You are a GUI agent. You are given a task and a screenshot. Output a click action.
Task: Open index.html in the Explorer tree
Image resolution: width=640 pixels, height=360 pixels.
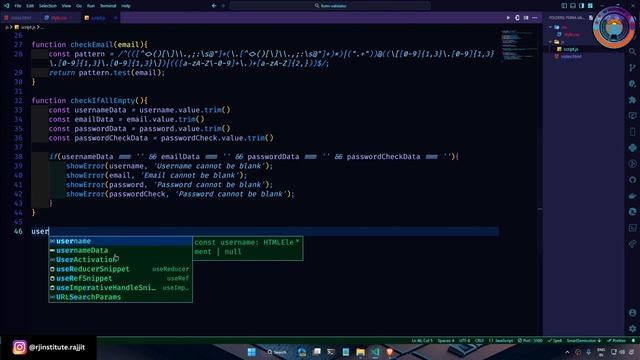tap(571, 56)
